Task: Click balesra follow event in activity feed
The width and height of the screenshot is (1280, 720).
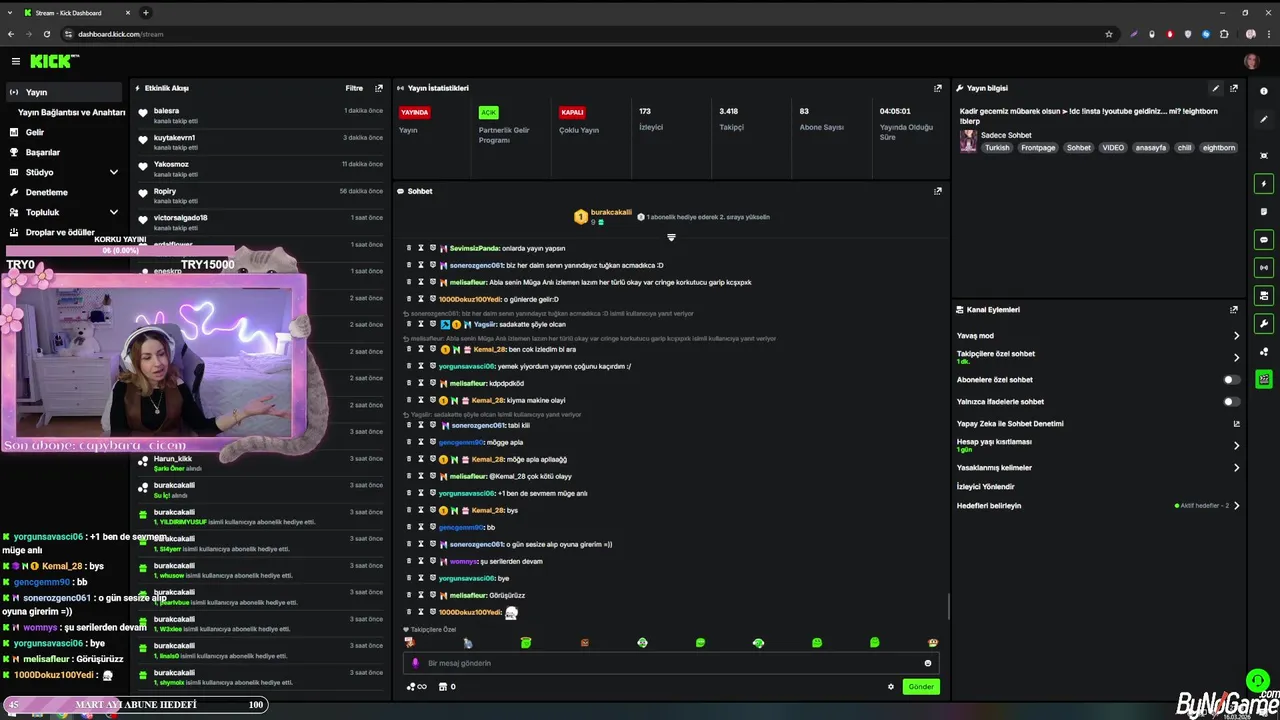Action: pos(261,115)
